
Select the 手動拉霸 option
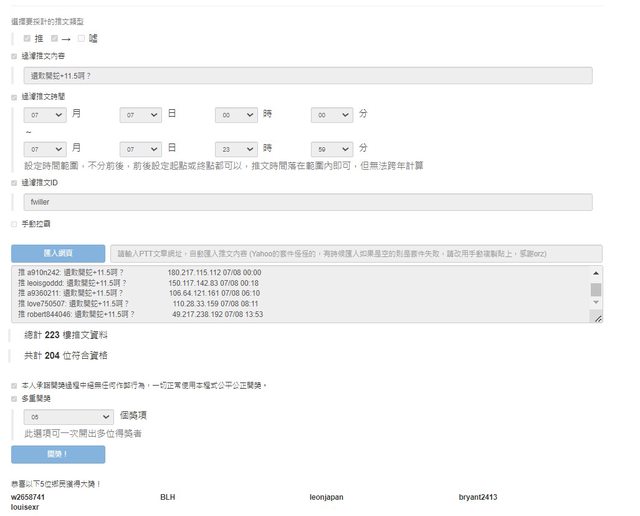14,224
